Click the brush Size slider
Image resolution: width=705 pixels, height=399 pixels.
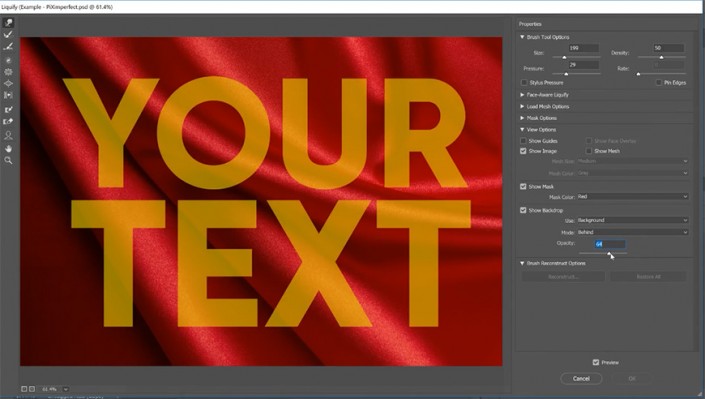(x=576, y=57)
